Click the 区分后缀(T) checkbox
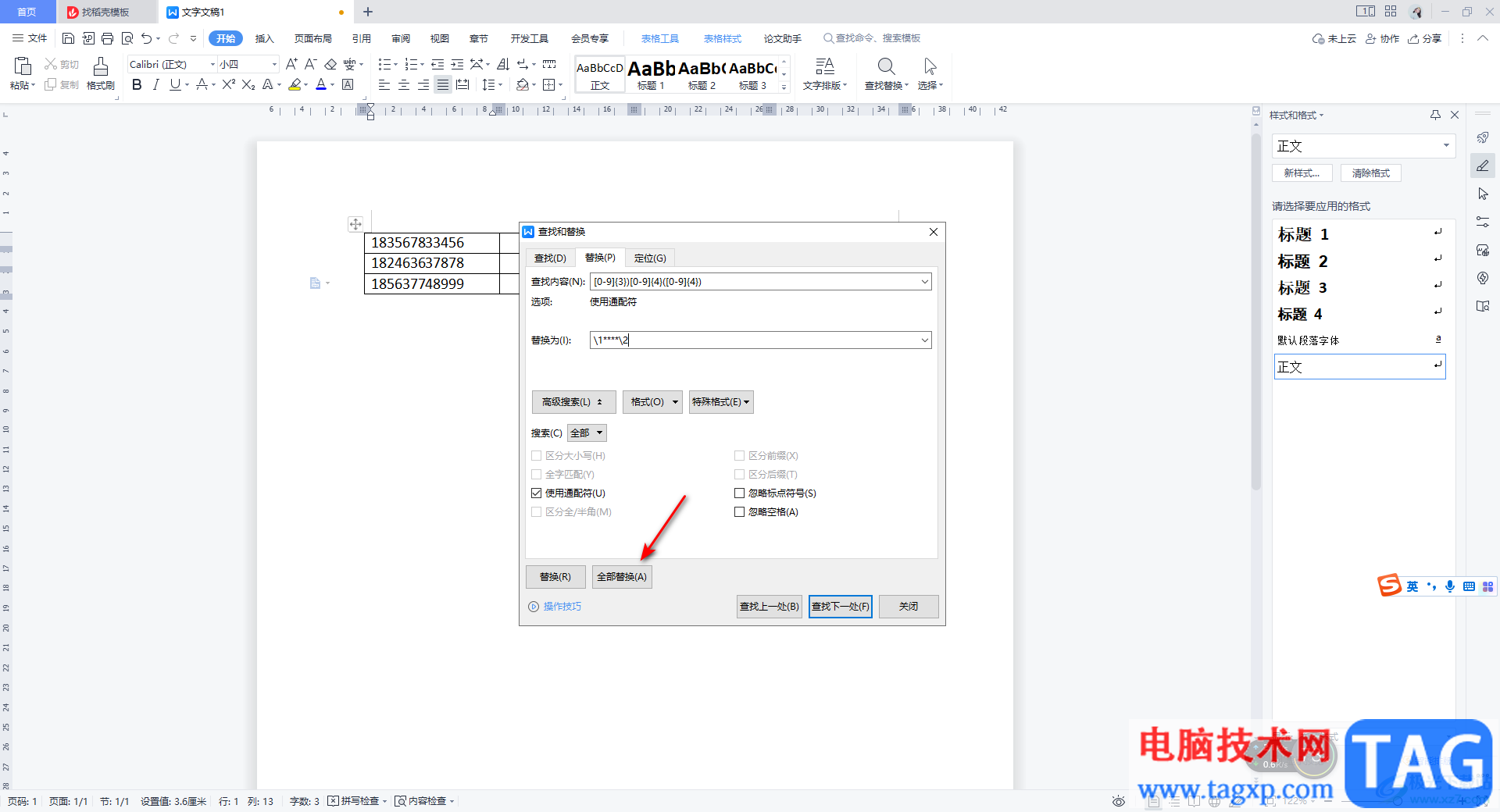Screen dimensions: 1500x812 [739, 475]
